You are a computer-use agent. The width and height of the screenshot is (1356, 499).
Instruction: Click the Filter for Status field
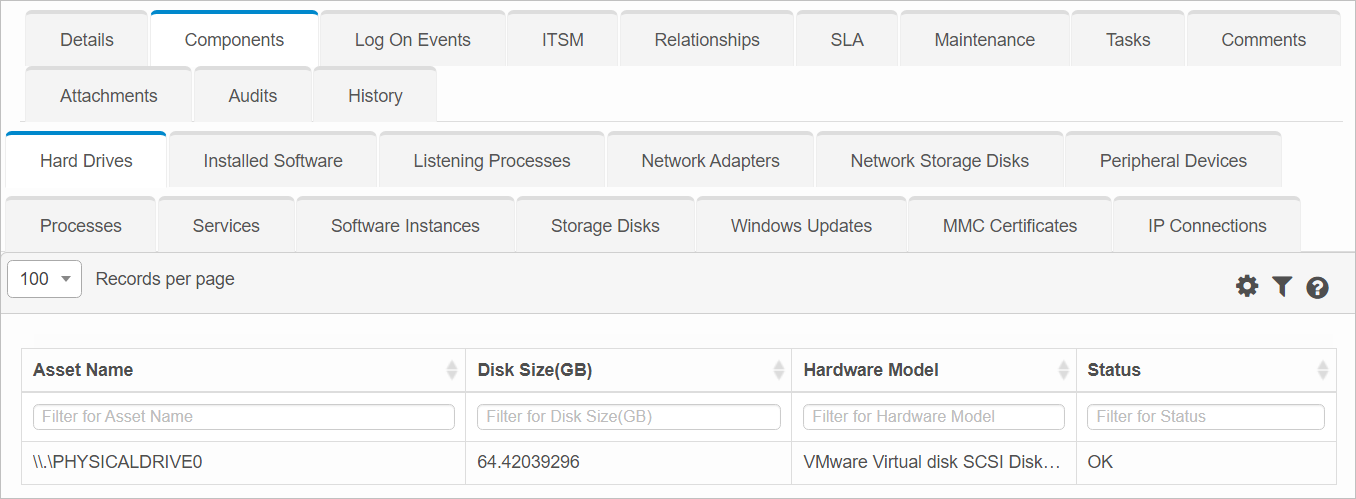(1205, 417)
